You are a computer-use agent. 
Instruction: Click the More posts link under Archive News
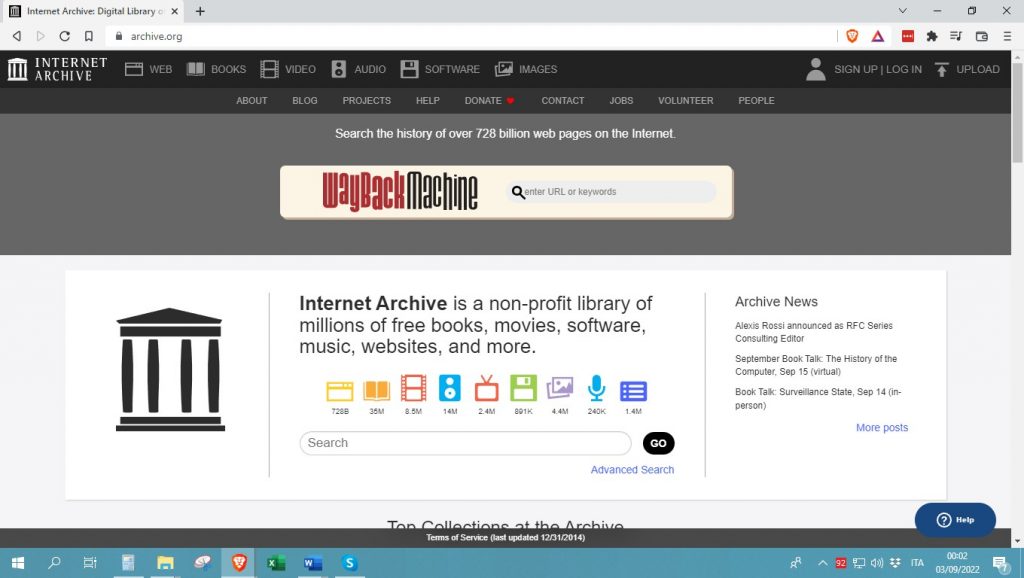(882, 427)
